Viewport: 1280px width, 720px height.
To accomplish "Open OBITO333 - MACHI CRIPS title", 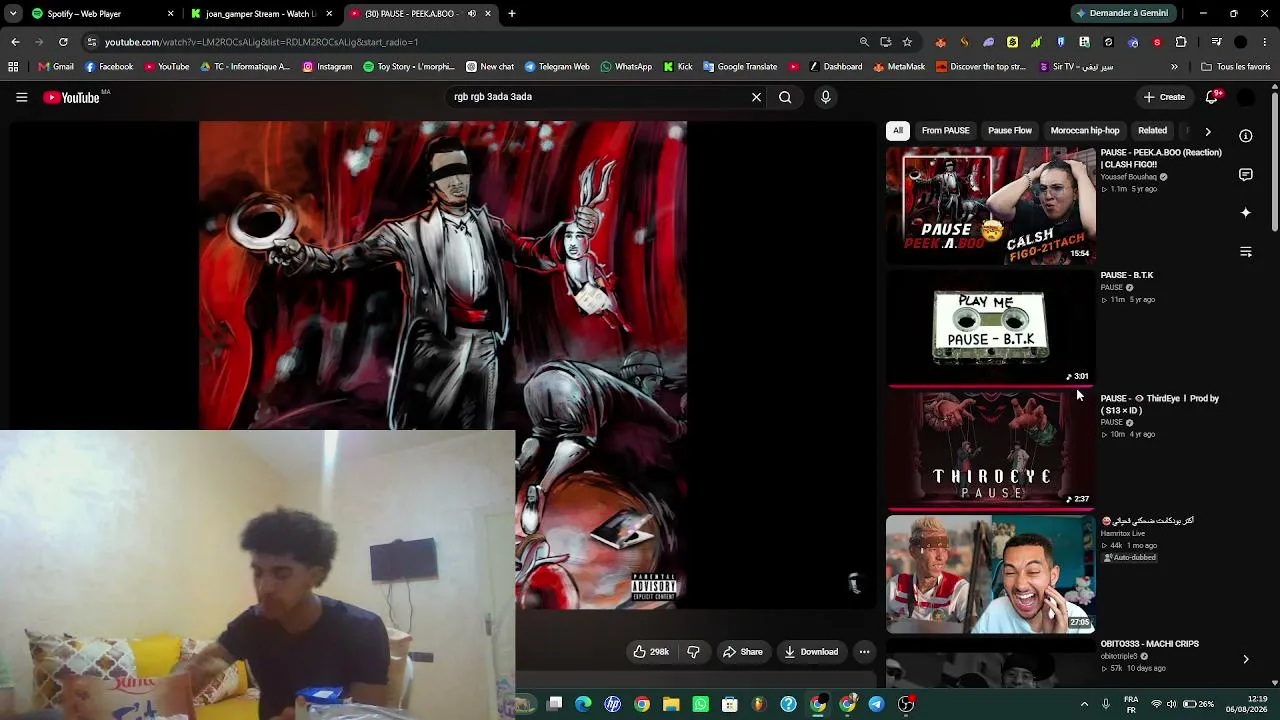I will (x=1150, y=644).
